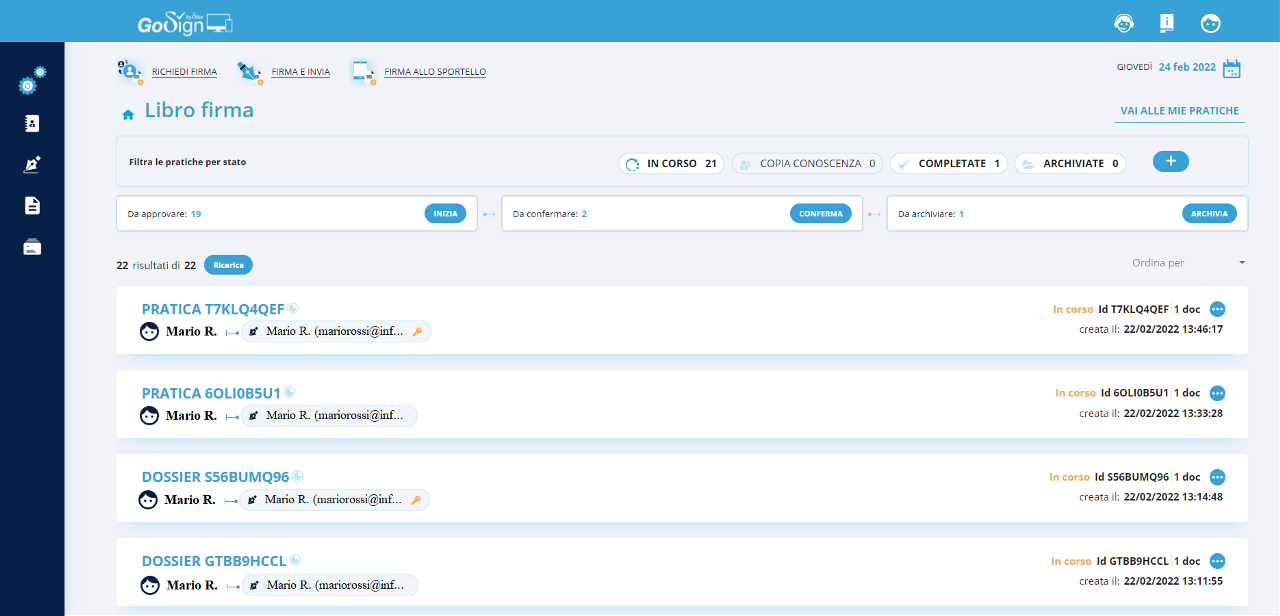Expand the Ordina per dropdown
The image size is (1280, 616).
1187,263
